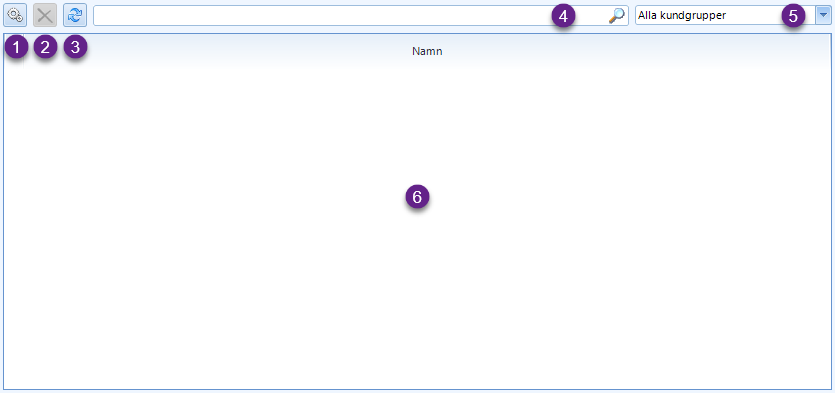
Task: Click the add new item gears icon
Action: point(15,15)
